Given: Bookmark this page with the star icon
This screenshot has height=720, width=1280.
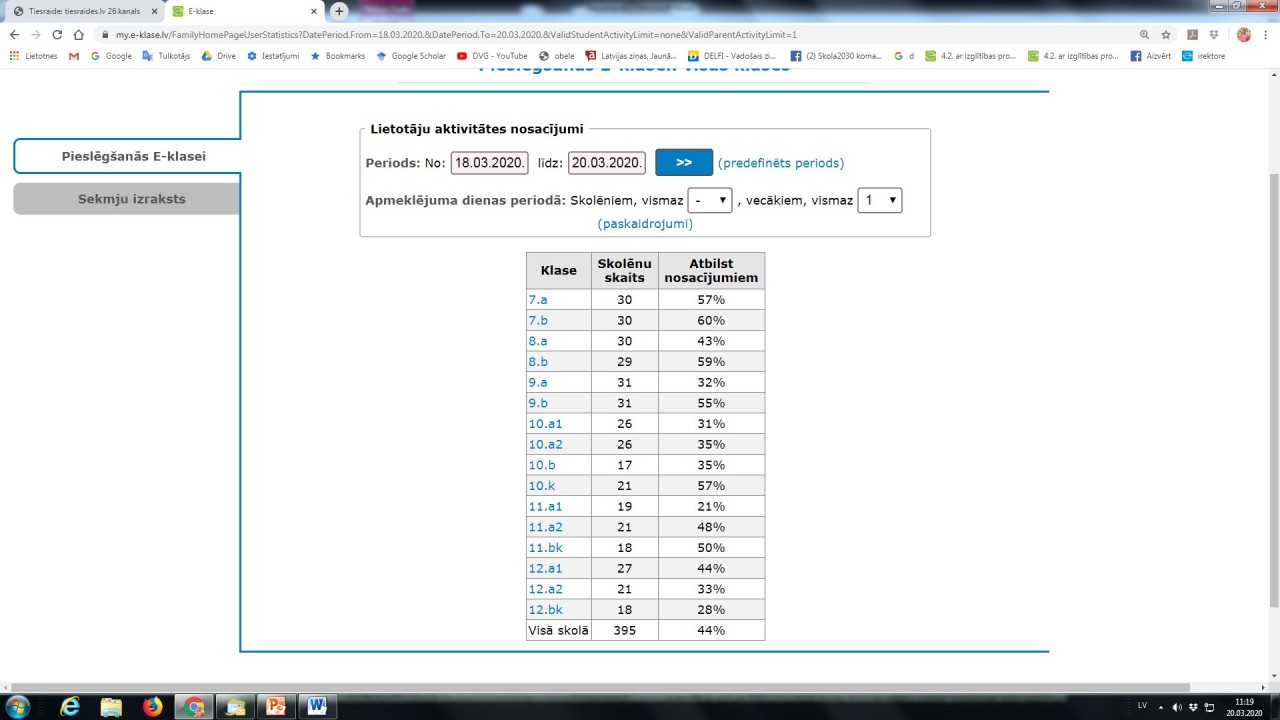Looking at the screenshot, I should pos(1166,34).
